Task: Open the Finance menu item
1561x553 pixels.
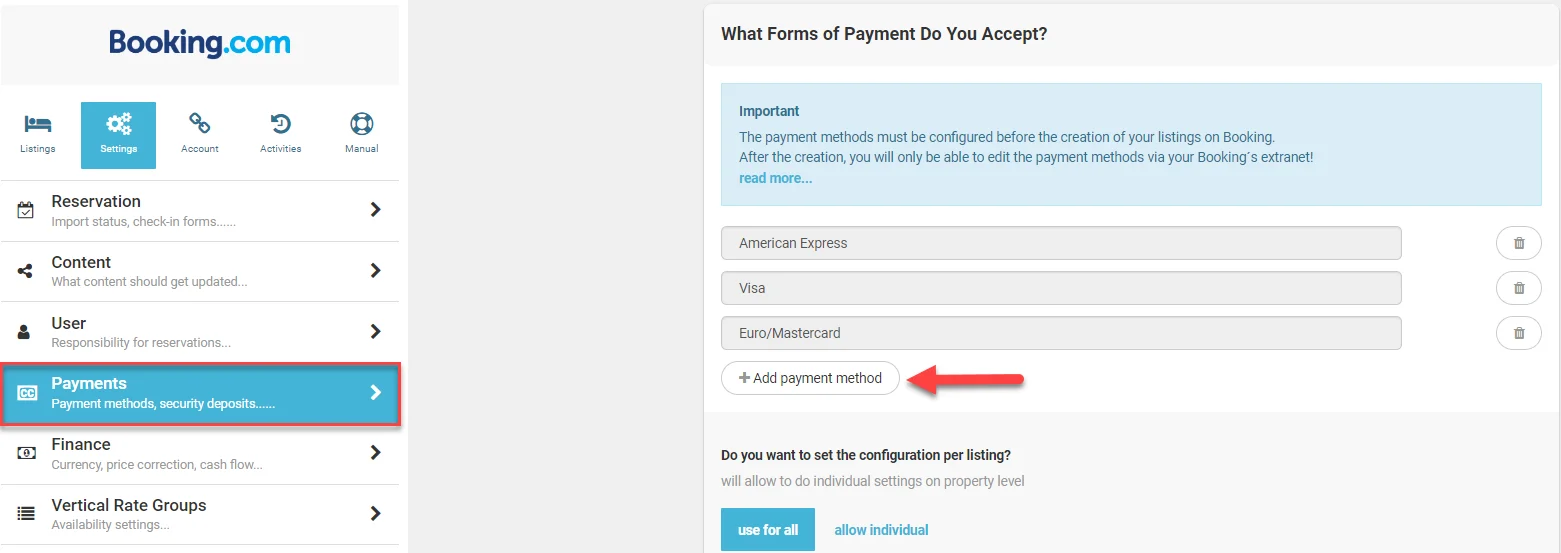Action: tap(200, 453)
